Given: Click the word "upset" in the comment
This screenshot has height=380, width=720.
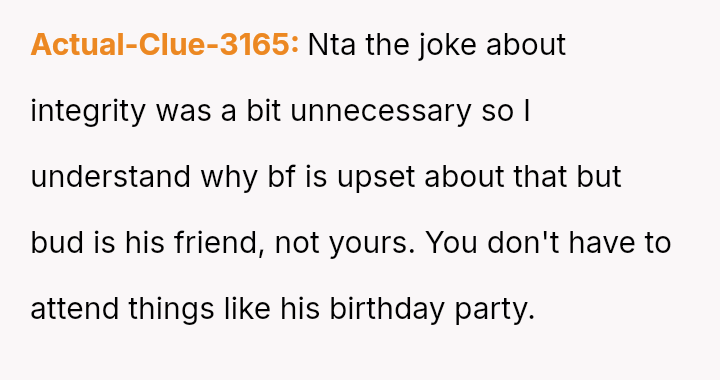Looking at the screenshot, I should pos(376,178).
